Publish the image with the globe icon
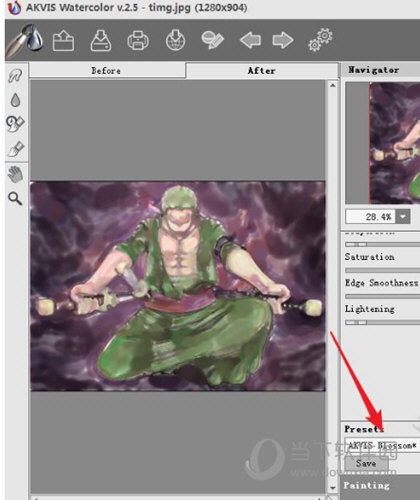This screenshot has width=420, height=500. (x=176, y=40)
